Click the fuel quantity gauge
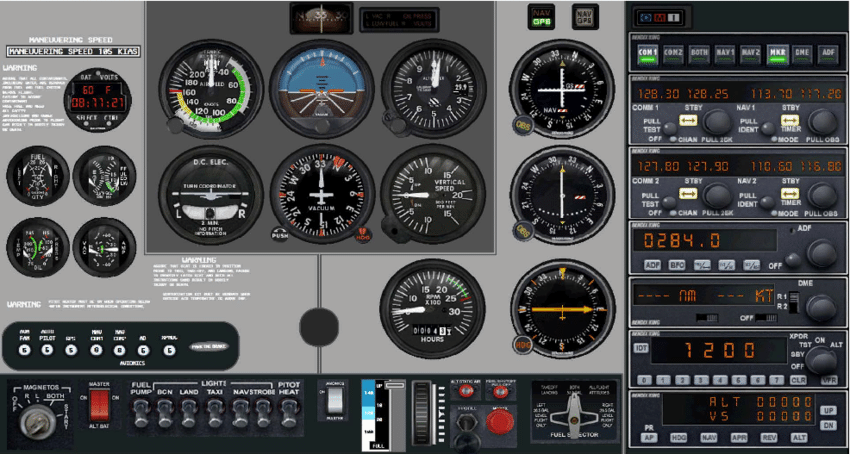This screenshot has width=850, height=454. point(38,176)
